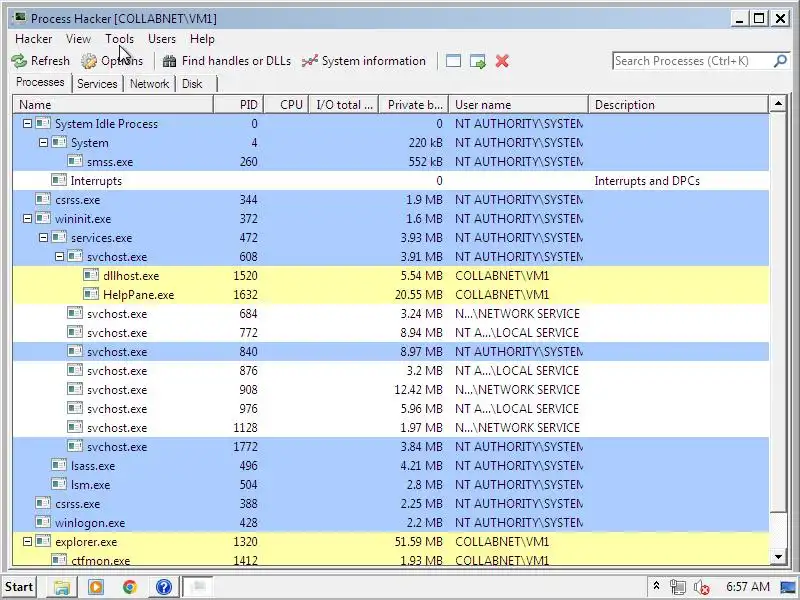Sort by the Description column header
Image resolution: width=800 pixels, height=600 pixels.
(679, 105)
